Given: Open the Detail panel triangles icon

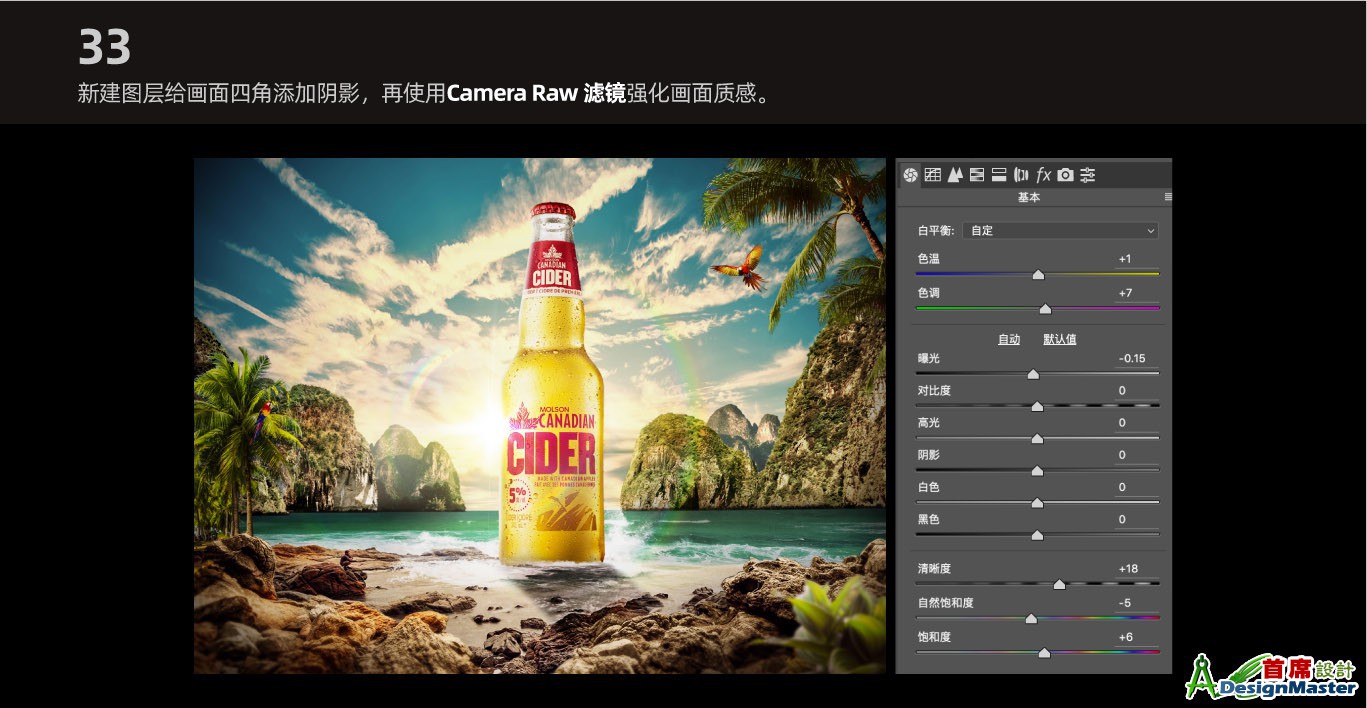Looking at the screenshot, I should click(x=955, y=175).
